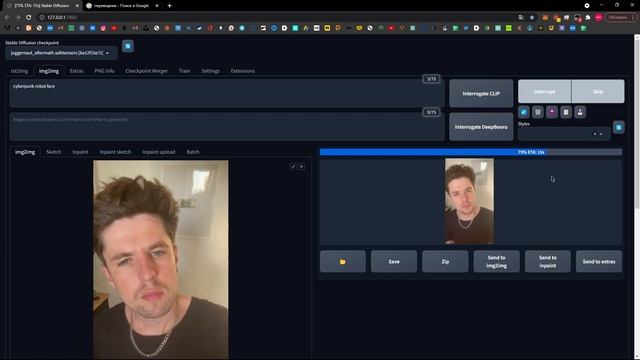Clear the prompt with the trash icon

pyautogui.click(x=538, y=112)
